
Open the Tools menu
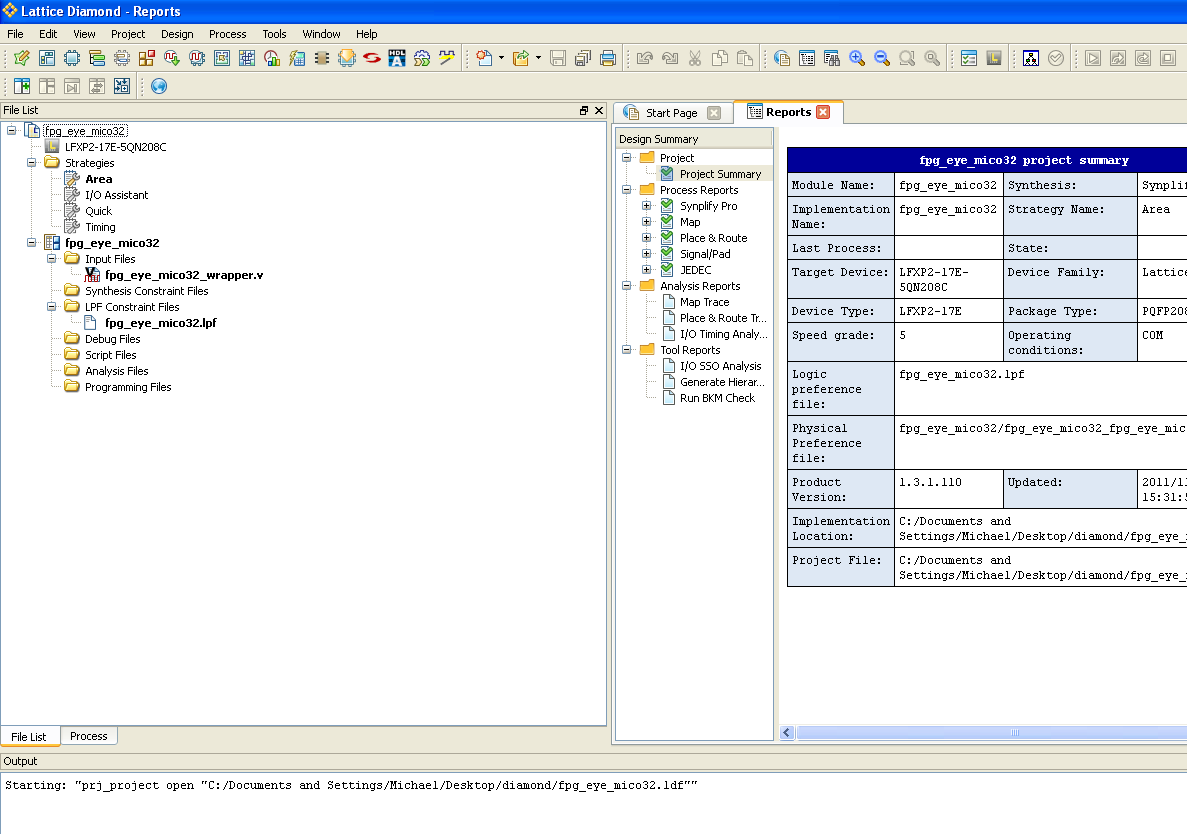(274, 34)
